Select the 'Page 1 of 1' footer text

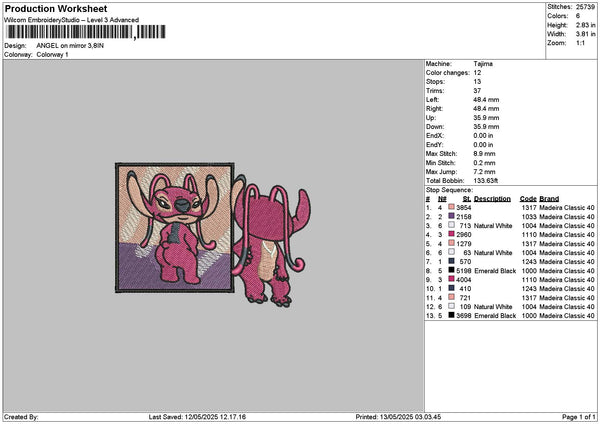coord(579,417)
